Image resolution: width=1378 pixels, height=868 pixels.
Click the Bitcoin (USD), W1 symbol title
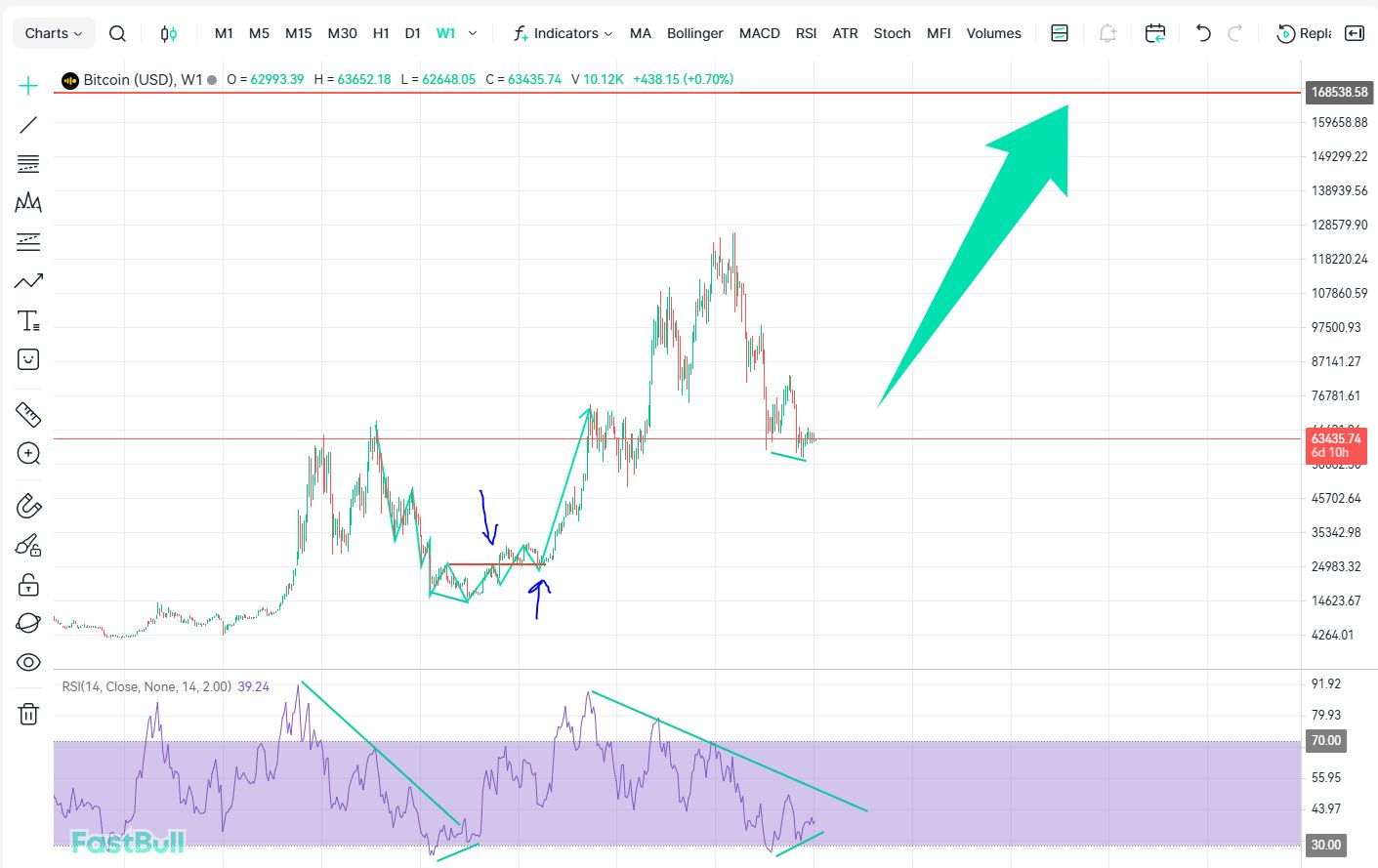(143, 79)
